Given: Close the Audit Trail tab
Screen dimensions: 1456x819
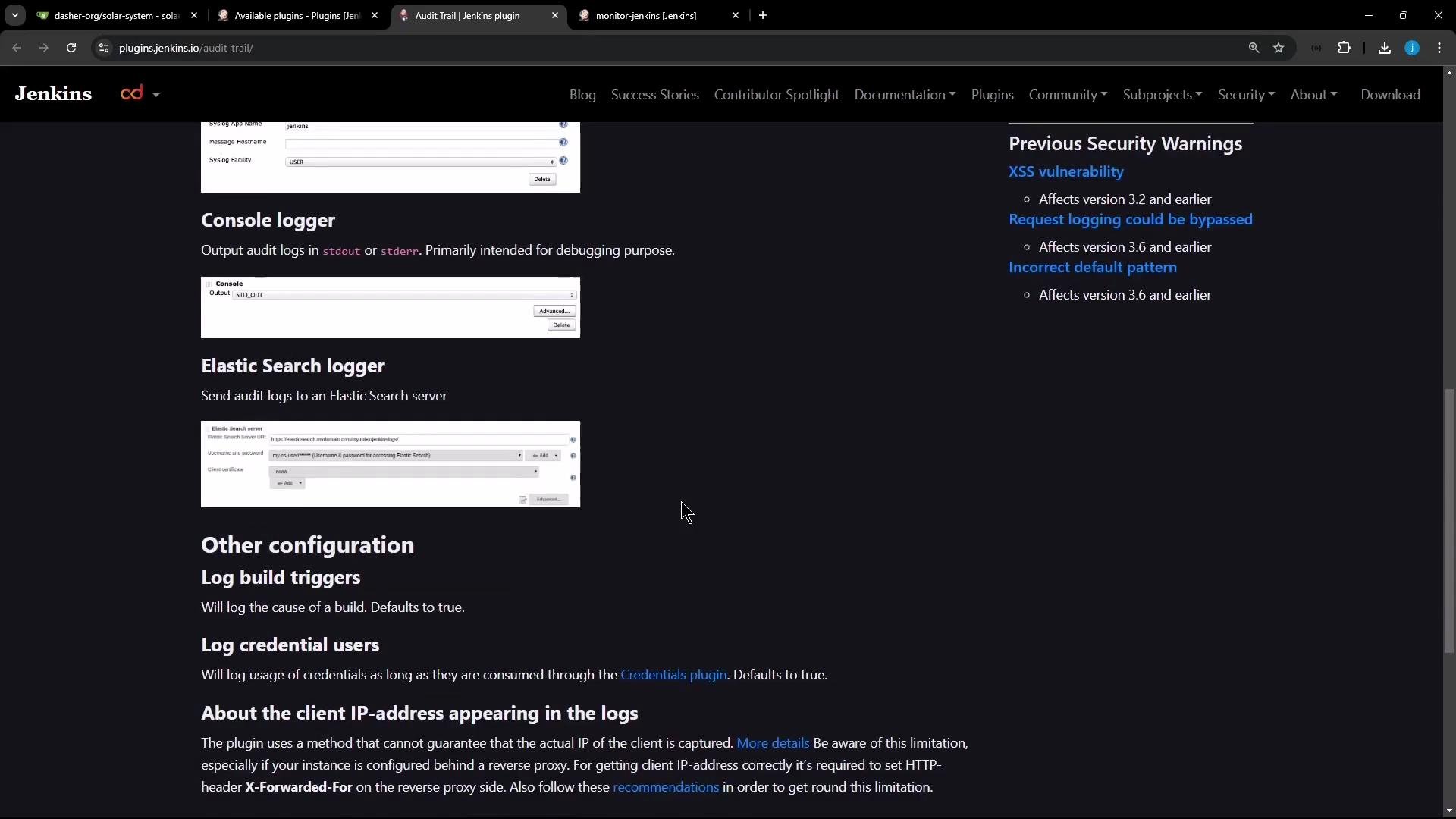Looking at the screenshot, I should 555,15.
